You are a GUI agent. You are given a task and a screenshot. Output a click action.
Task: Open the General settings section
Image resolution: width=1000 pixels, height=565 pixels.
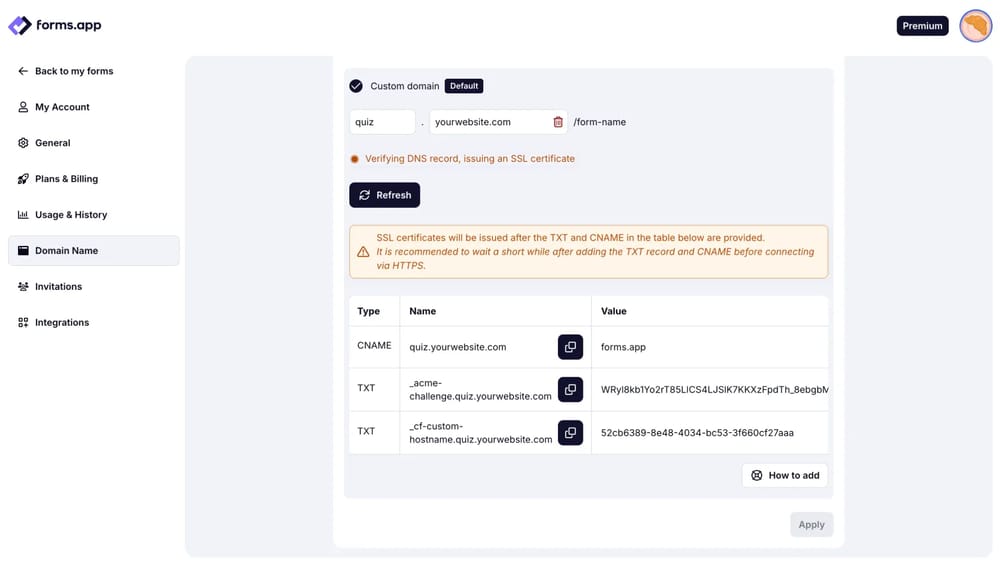[x=52, y=143]
